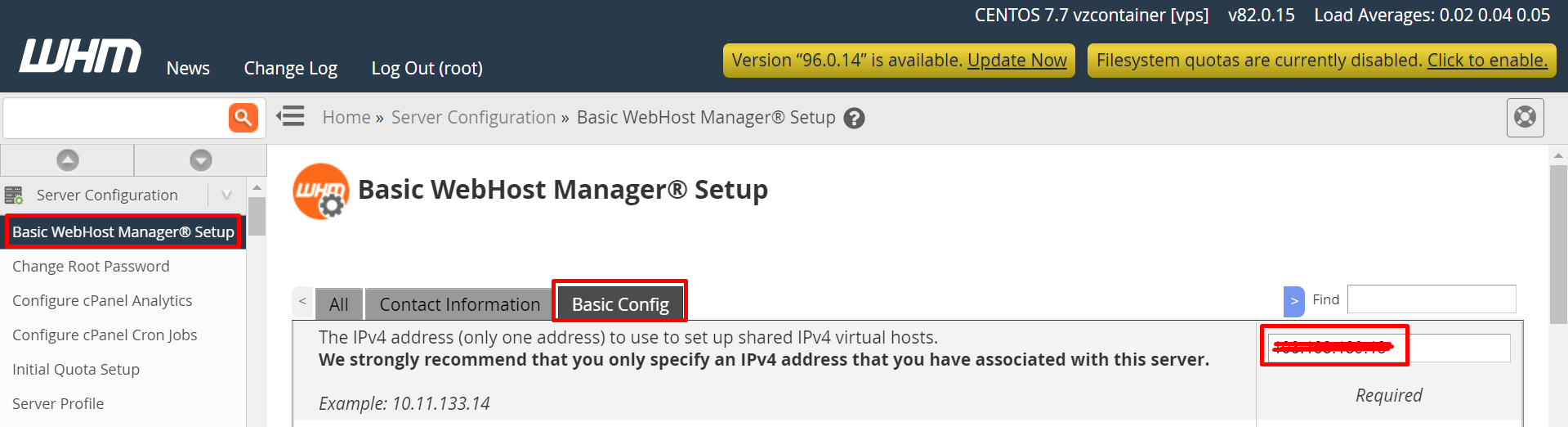The width and height of the screenshot is (1568, 427).
Task: Click the Find input field
Action: tap(1432, 299)
